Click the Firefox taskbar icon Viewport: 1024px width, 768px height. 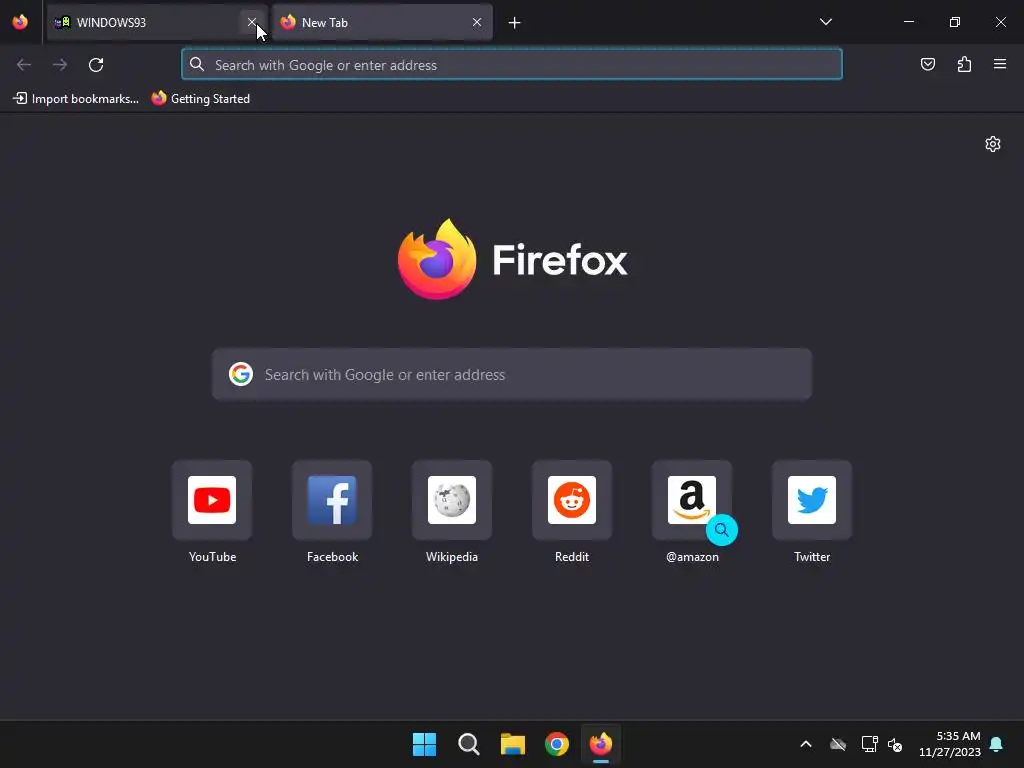tap(601, 744)
